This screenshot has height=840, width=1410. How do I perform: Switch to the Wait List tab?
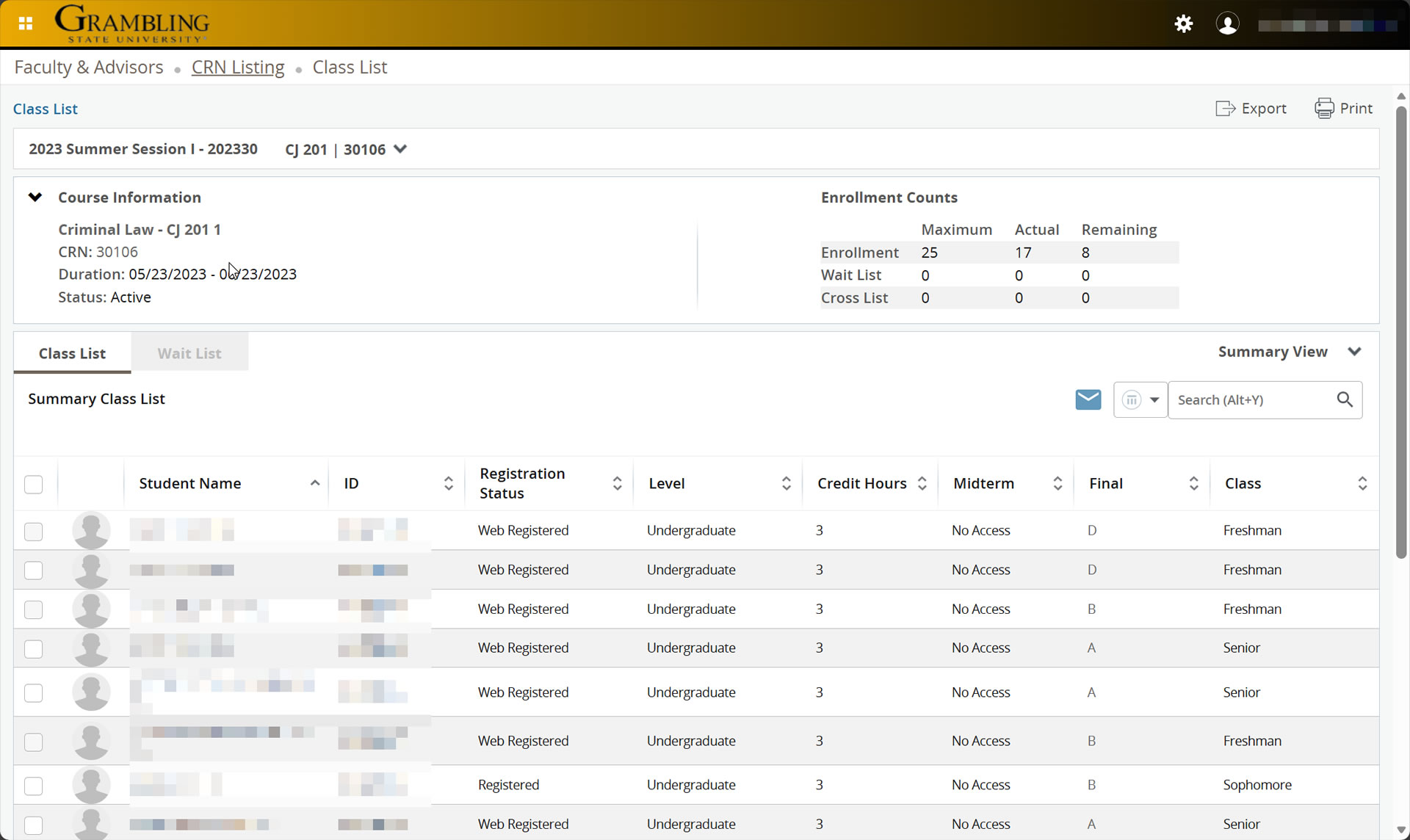click(x=189, y=353)
